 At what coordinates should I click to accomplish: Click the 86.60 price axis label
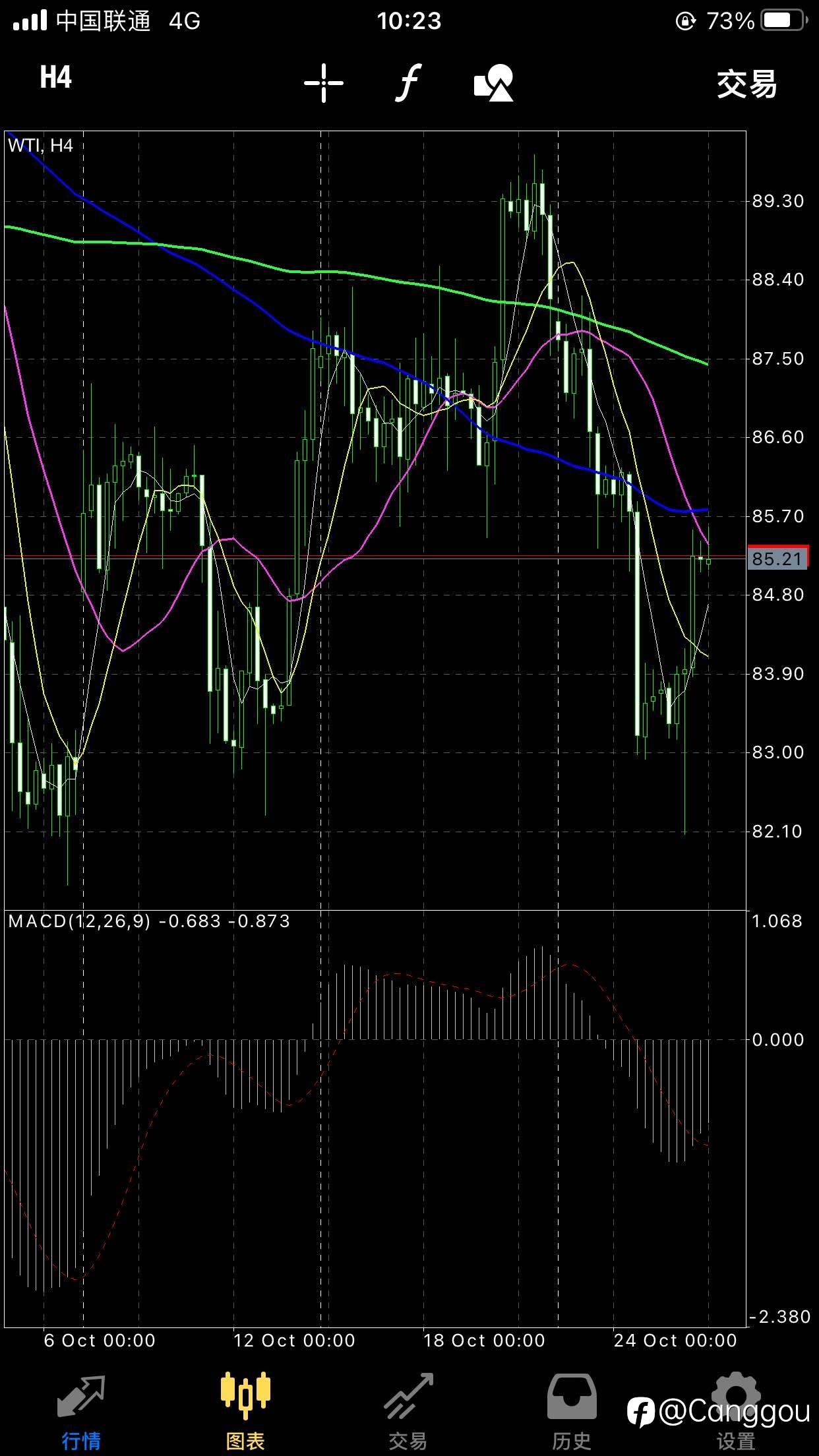[778, 437]
